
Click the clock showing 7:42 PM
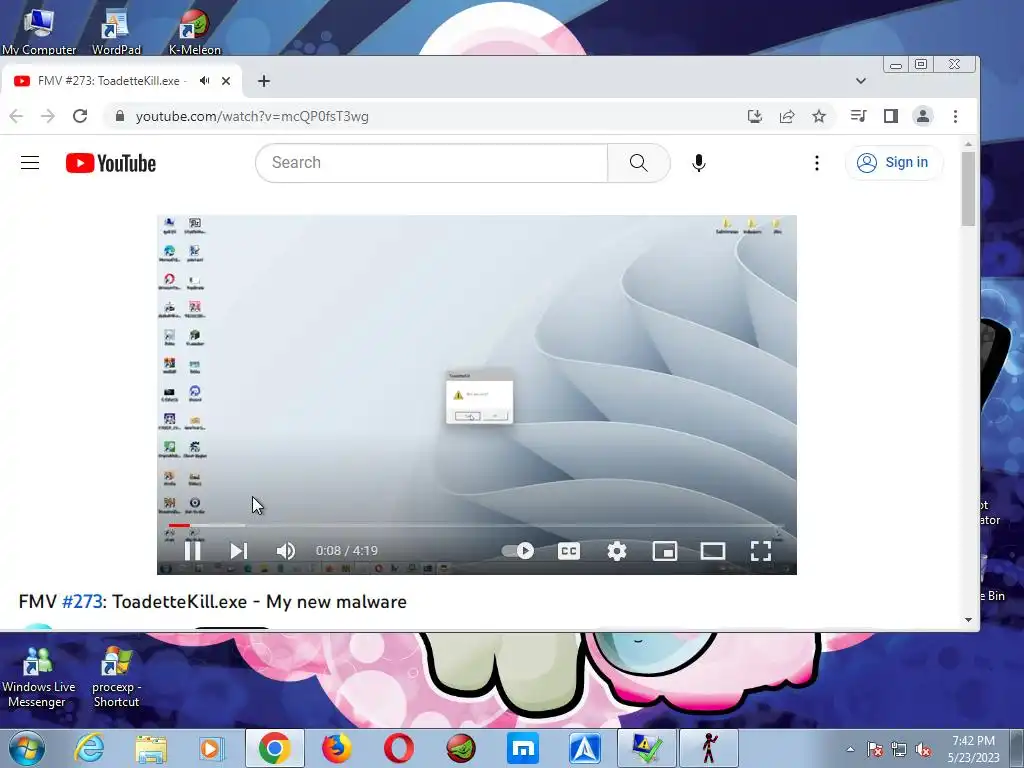[973, 749]
